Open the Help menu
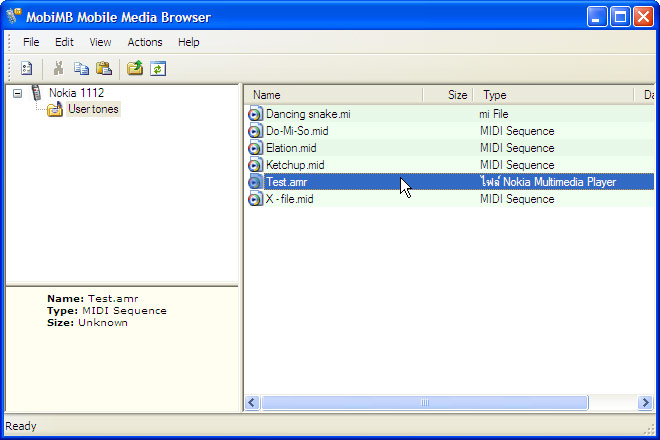Screen dimensions: 660x440 pyautogui.click(x=189, y=42)
